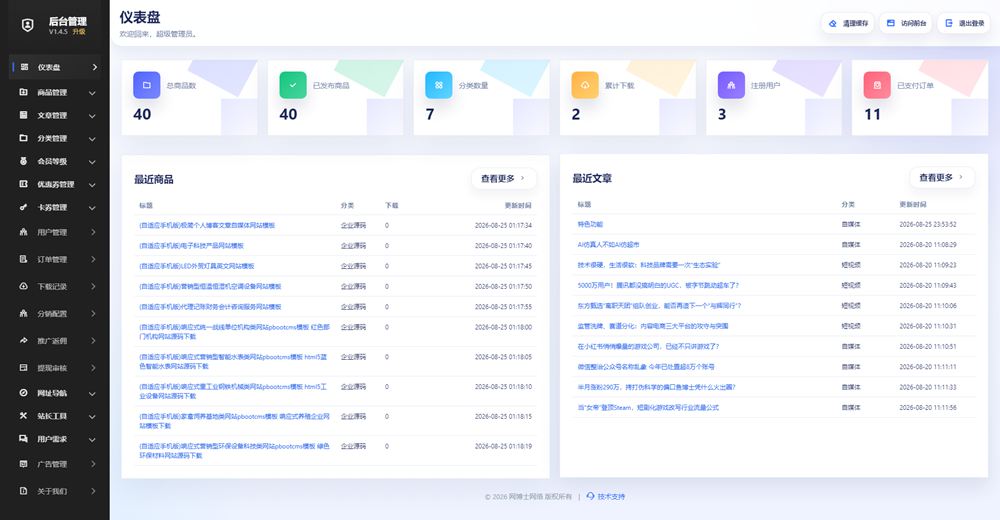Open the 代理记账财务会计 product link
The width and height of the screenshot is (1000, 520).
(x=210, y=307)
